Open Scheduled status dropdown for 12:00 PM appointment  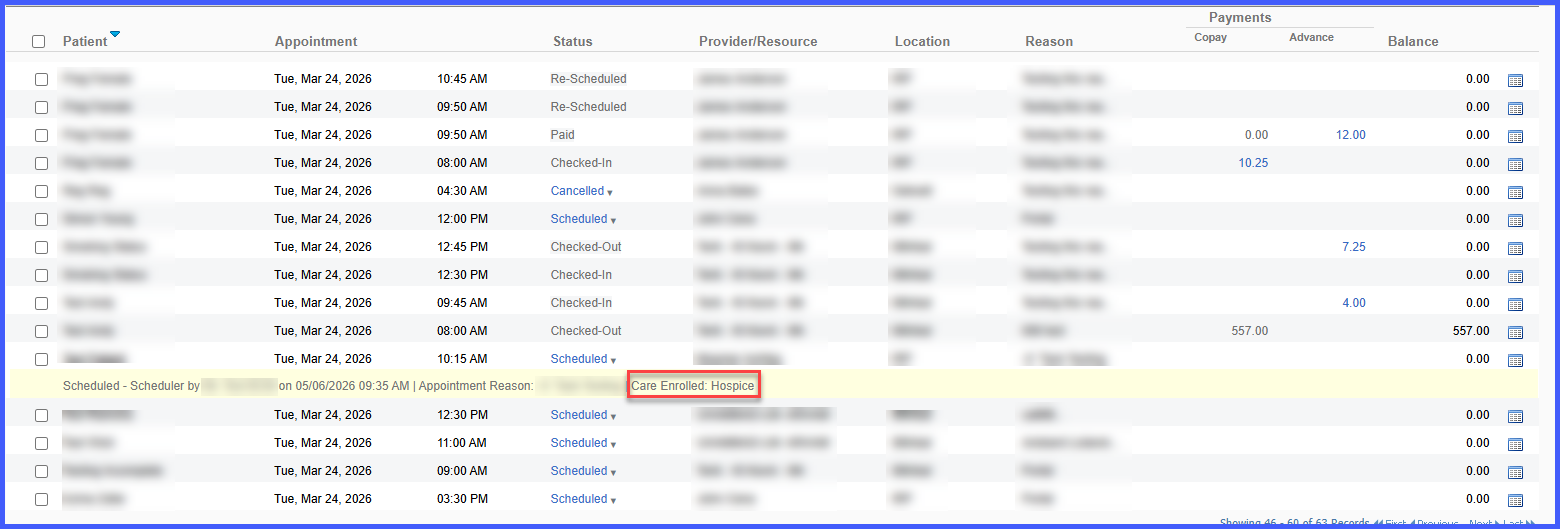pyautogui.click(x=583, y=219)
